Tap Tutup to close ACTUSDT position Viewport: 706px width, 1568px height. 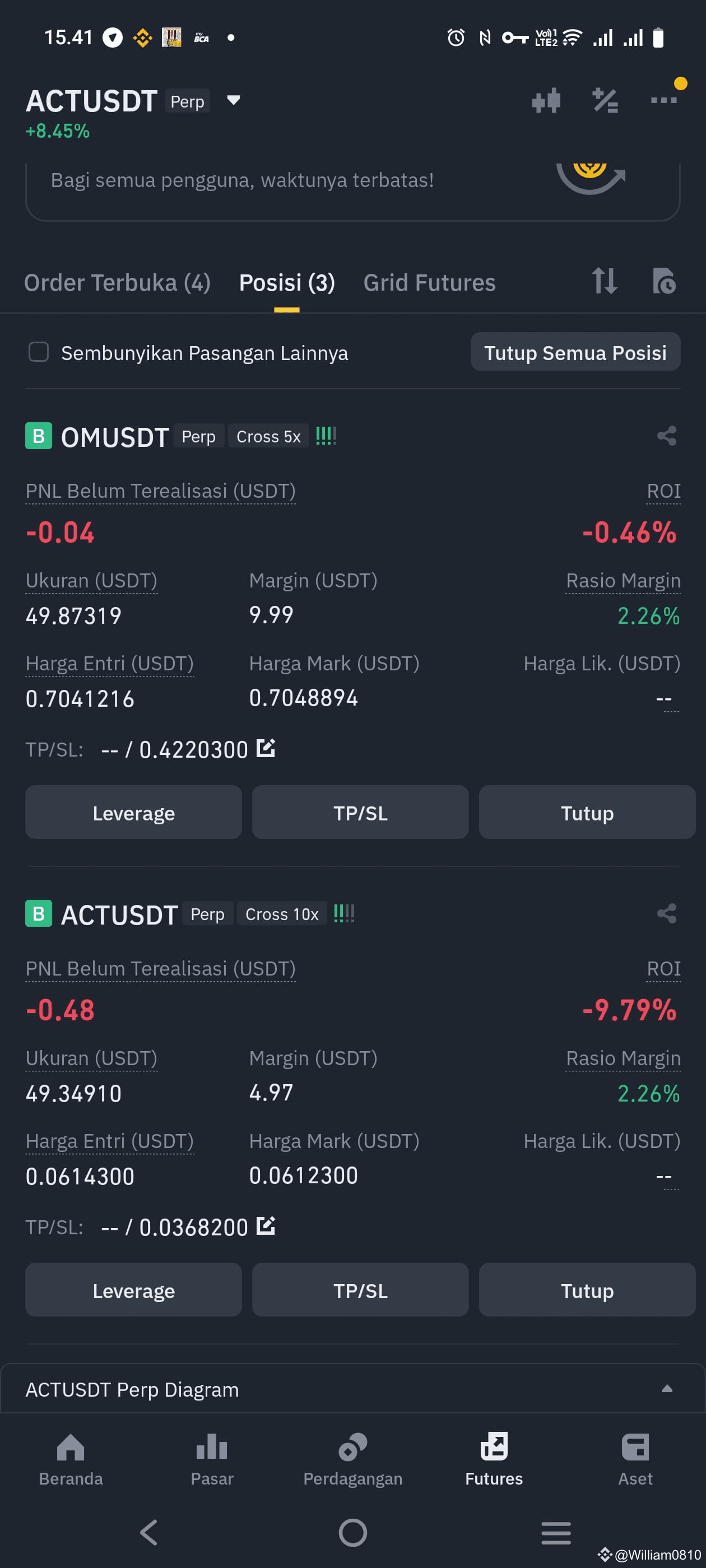coord(587,1290)
